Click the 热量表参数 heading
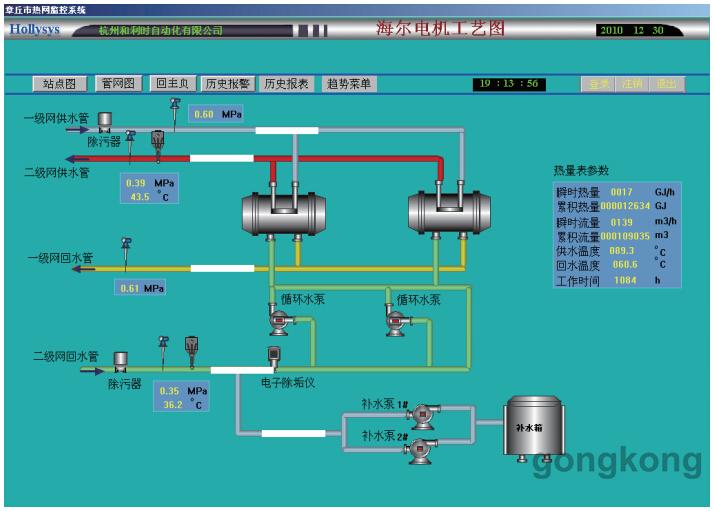 pos(581,171)
